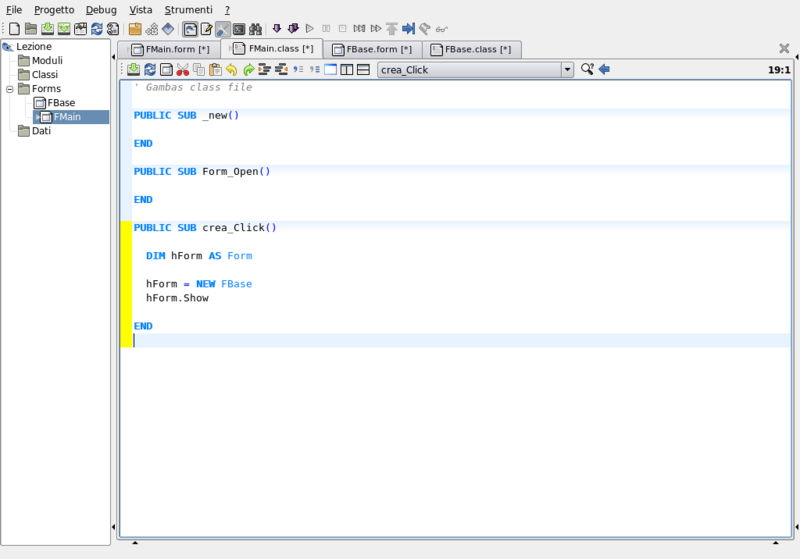Click the binoculars Find icon
Image resolution: width=800 pixels, height=559 pixels.
[255, 29]
